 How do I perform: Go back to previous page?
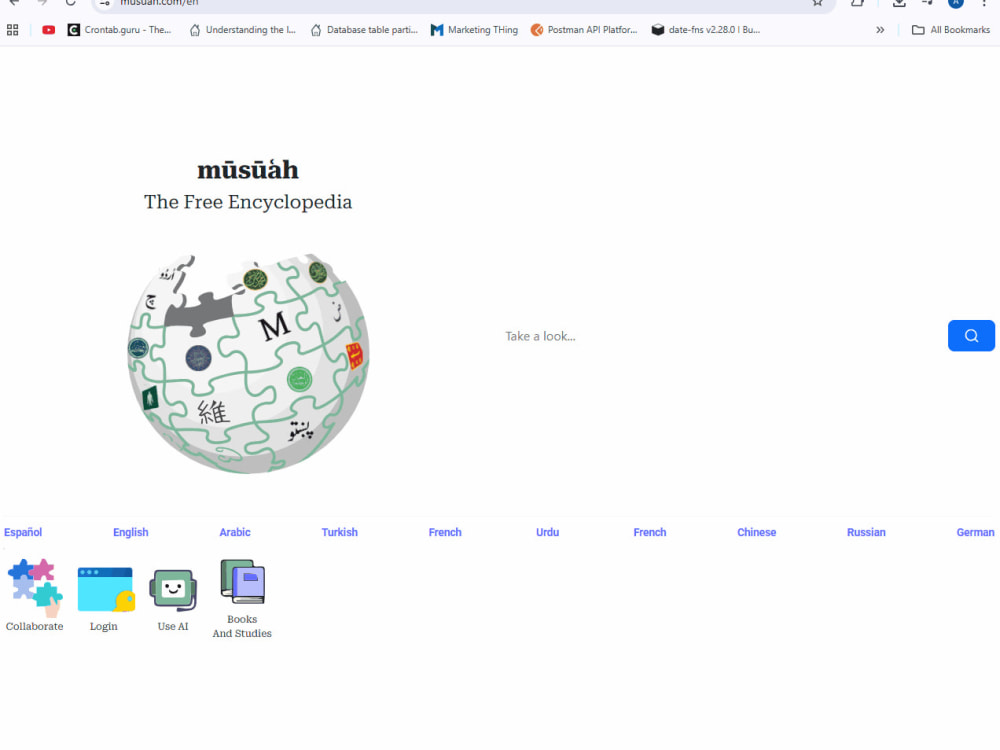pyautogui.click(x=14, y=3)
